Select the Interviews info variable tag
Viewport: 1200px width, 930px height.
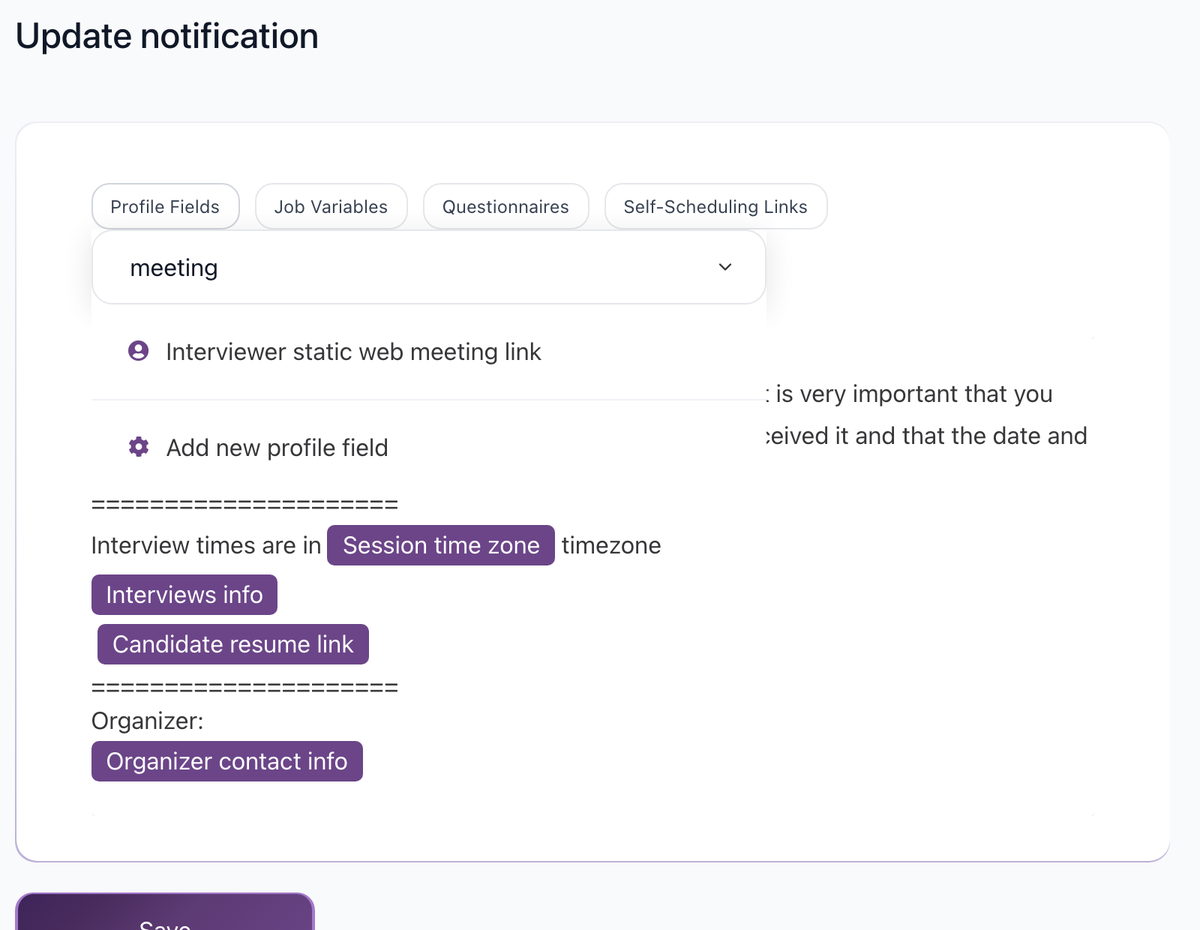(x=184, y=595)
